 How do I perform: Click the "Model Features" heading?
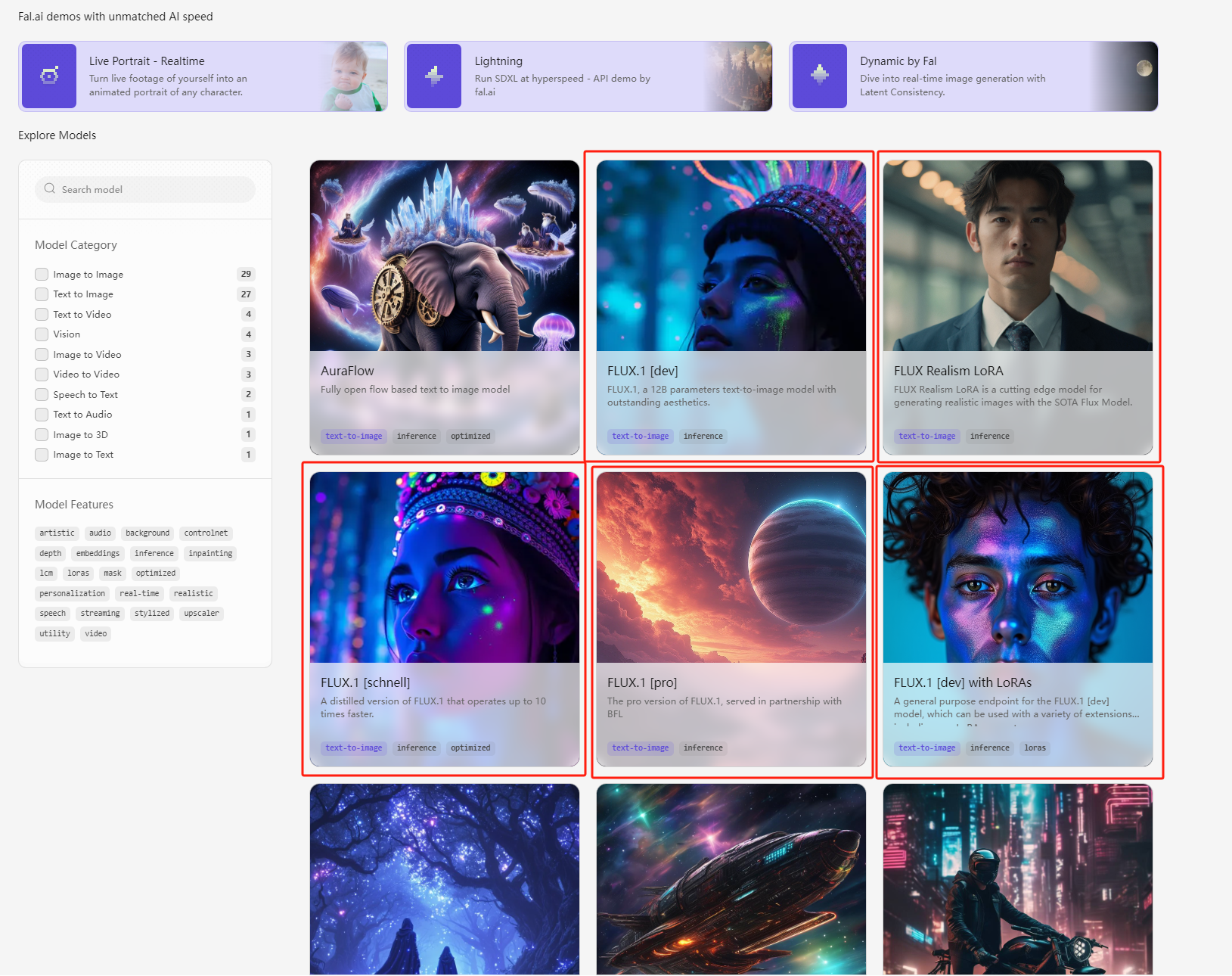[x=74, y=505]
